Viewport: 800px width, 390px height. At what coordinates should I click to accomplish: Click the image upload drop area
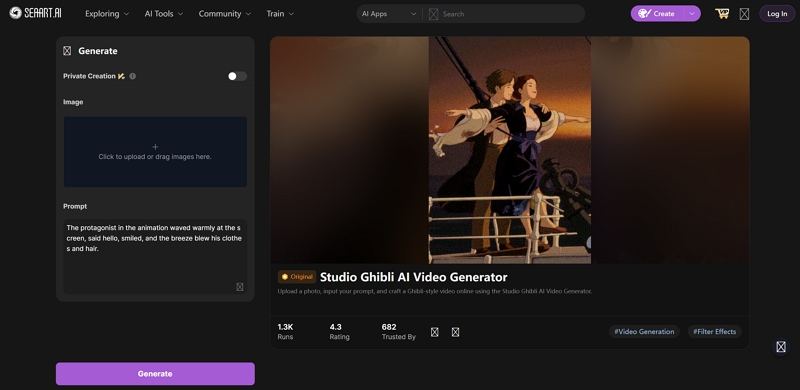click(155, 152)
